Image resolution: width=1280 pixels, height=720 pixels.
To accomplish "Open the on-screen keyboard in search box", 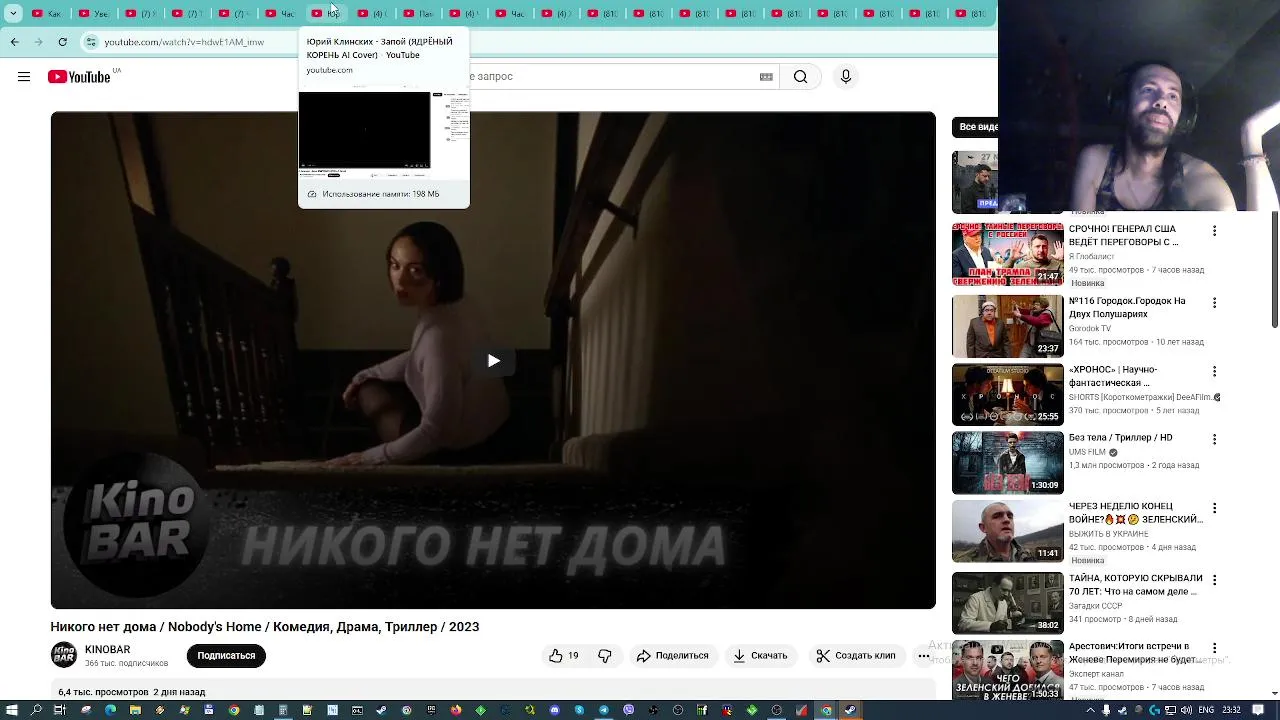I will pyautogui.click(x=766, y=77).
